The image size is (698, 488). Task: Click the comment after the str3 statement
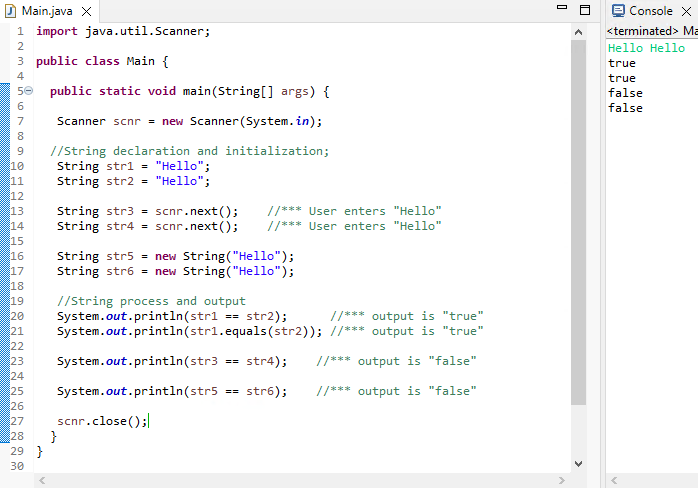point(354,211)
